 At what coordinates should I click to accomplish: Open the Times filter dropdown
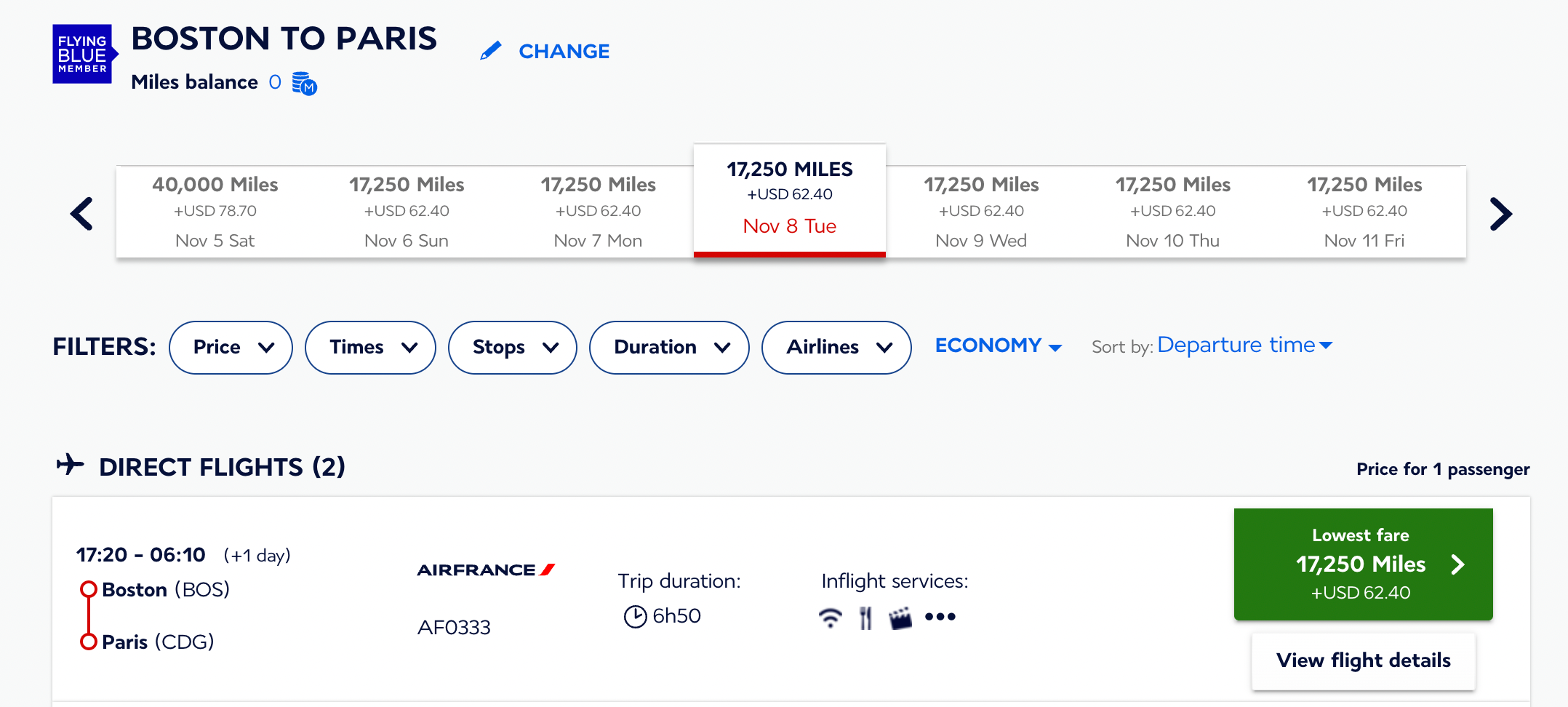pos(370,348)
